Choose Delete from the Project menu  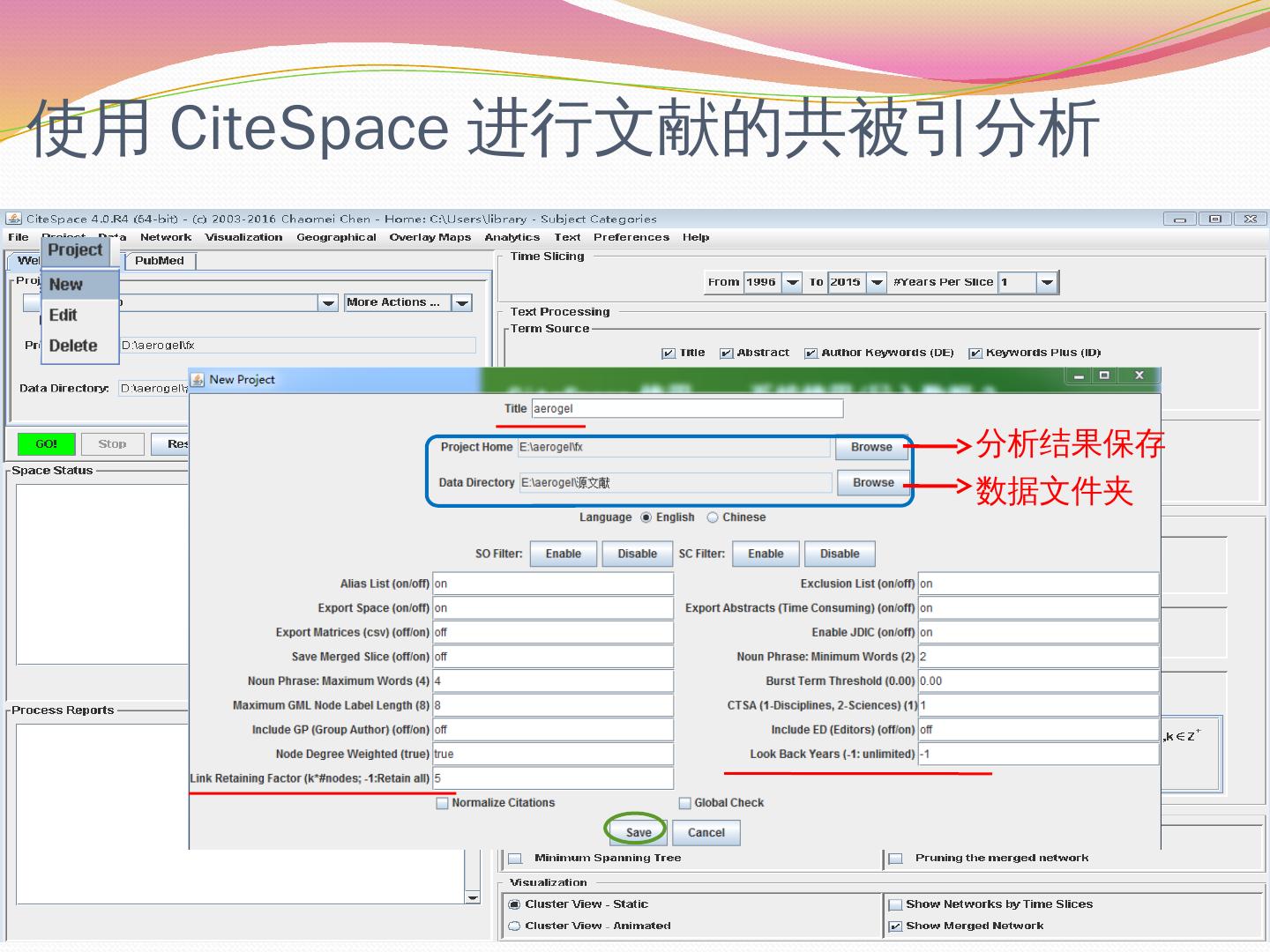coord(80,346)
